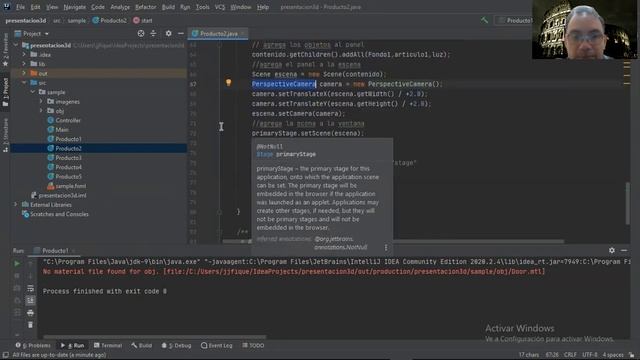Click the start method breadcrumb
The height and width of the screenshot is (360, 640).
[143, 20]
